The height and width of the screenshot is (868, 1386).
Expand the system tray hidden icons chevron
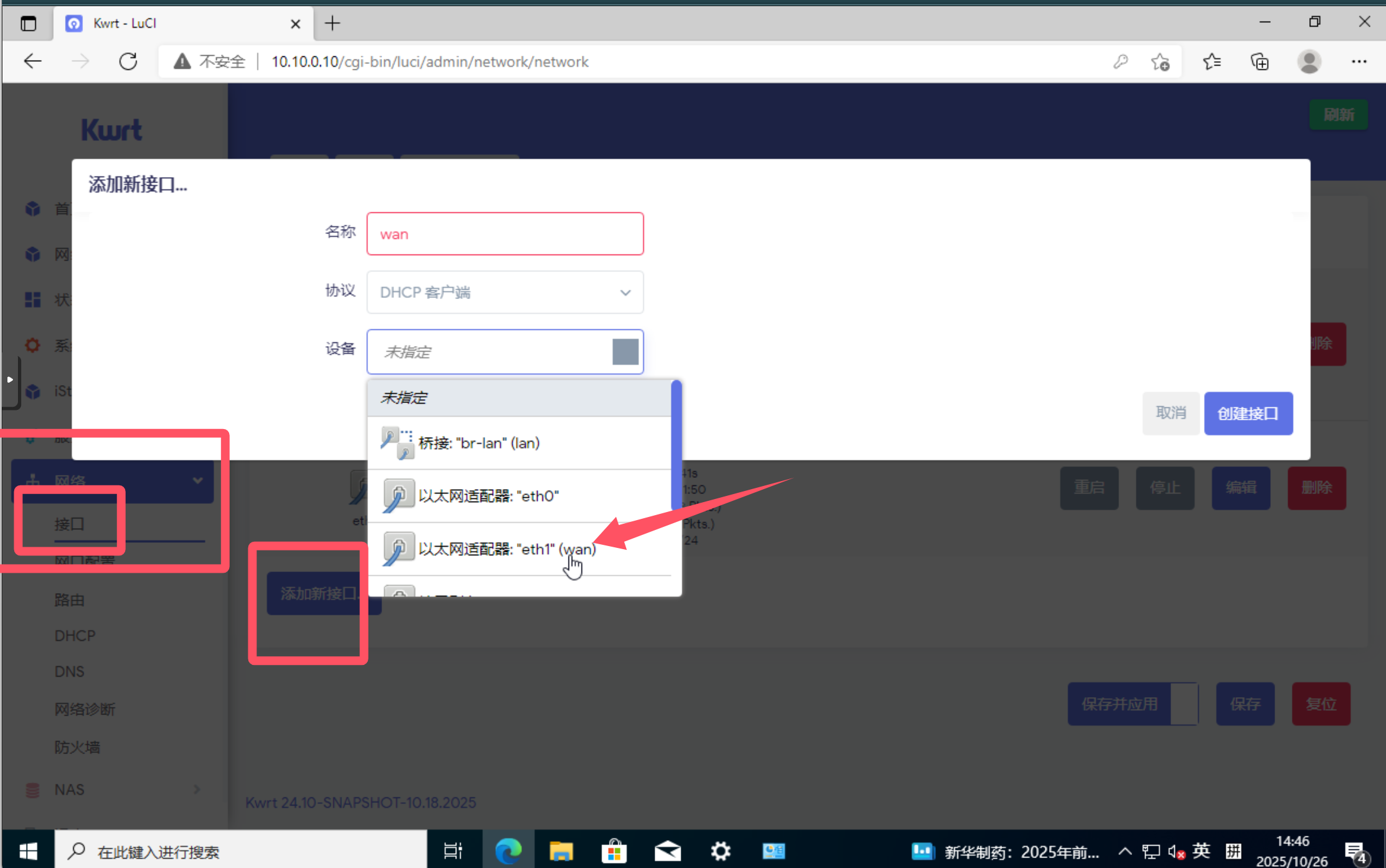1125,852
